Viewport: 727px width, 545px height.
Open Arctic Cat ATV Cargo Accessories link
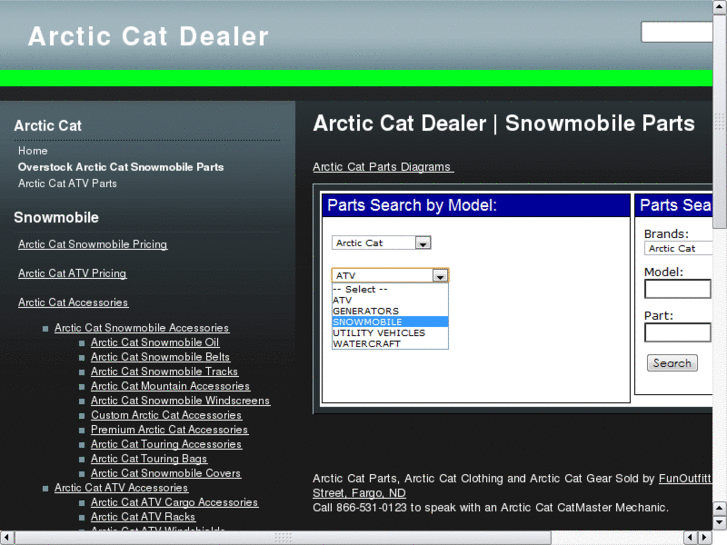174,502
